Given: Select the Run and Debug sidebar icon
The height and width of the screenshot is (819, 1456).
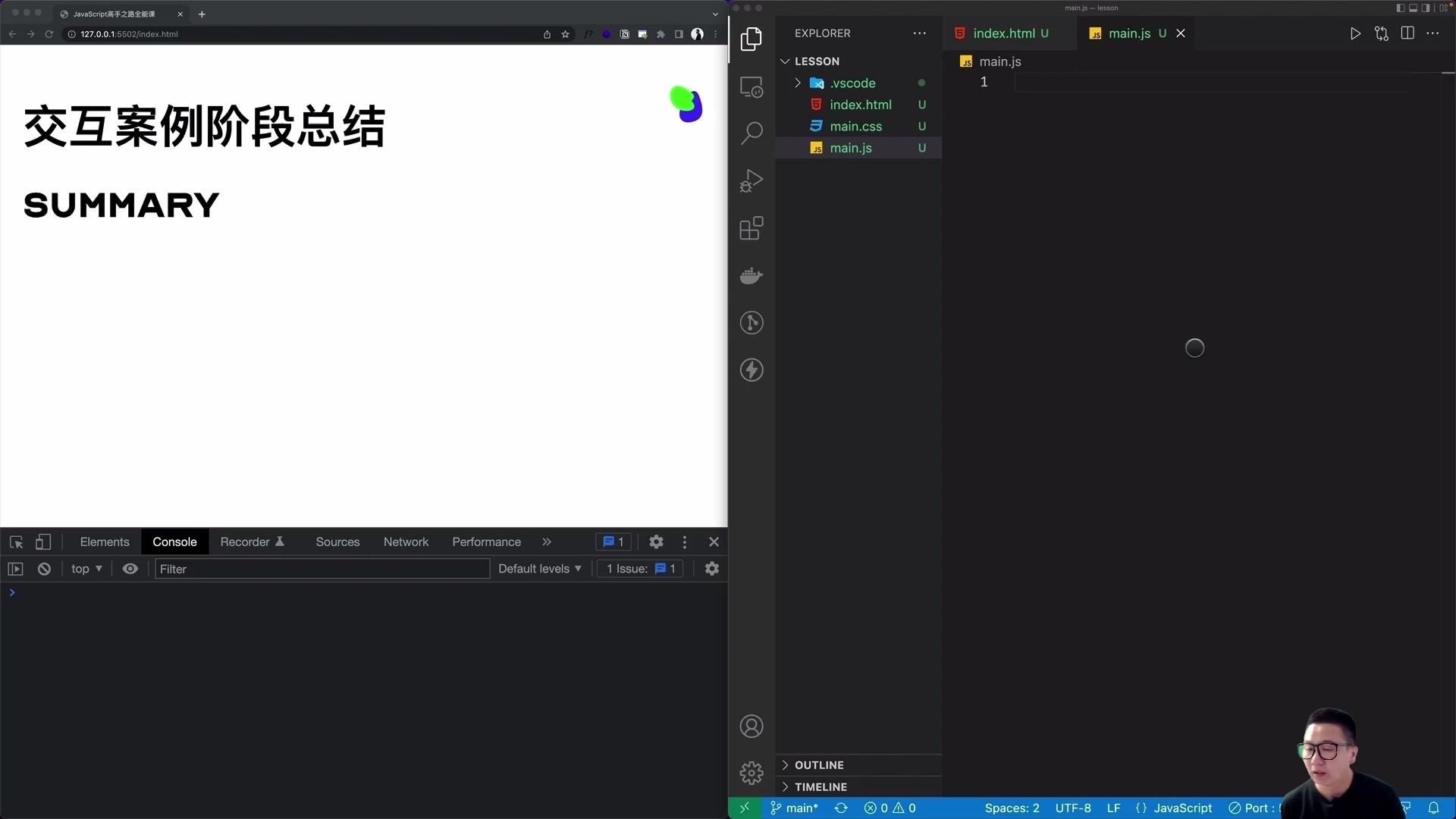Looking at the screenshot, I should pyautogui.click(x=751, y=180).
